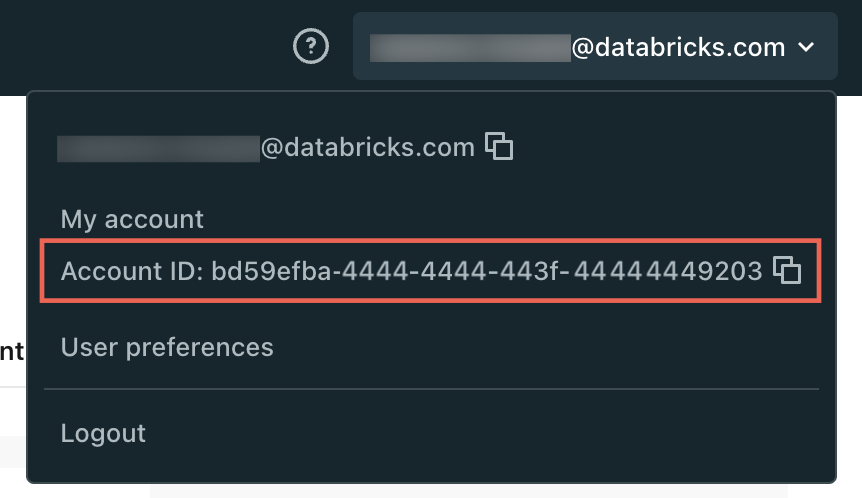This screenshot has width=862, height=498.
Task: Click the divider line above Logout
Action: (431, 389)
